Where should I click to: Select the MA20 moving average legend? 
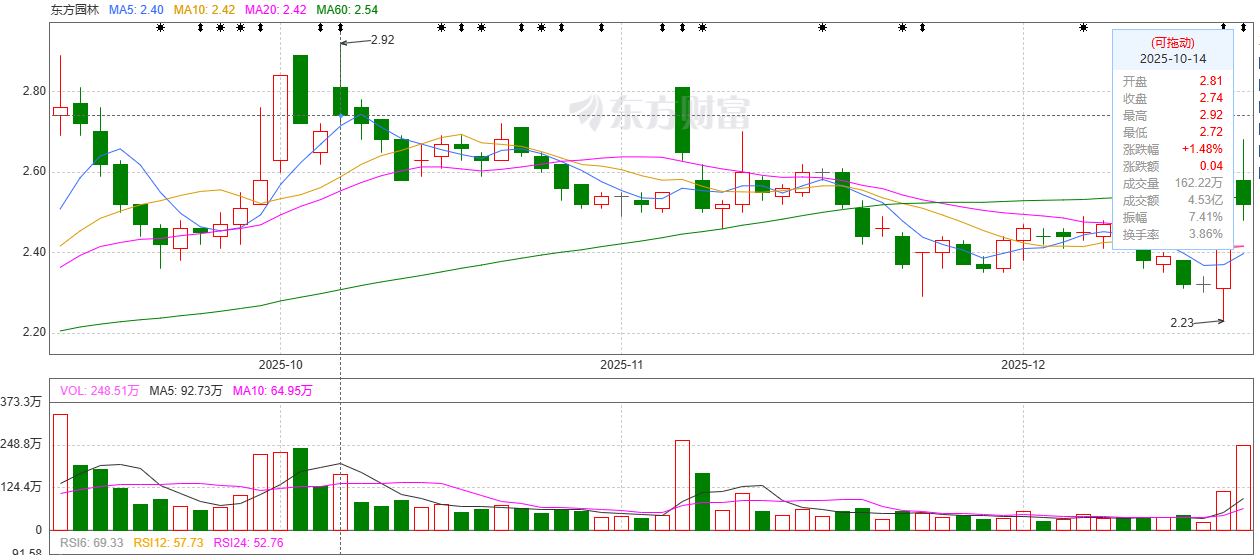pos(276,9)
